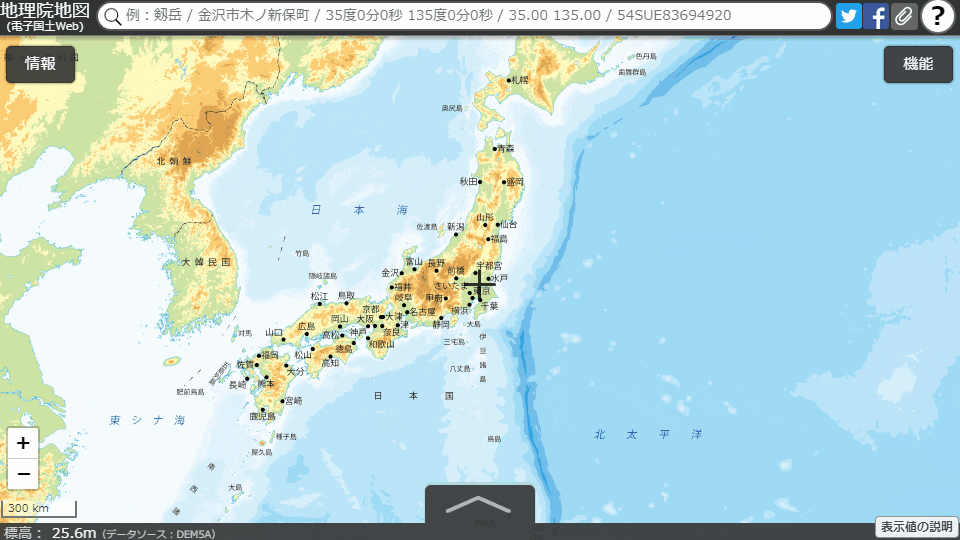
Task: Click the 東シナ海 sea label
Action: point(148,420)
